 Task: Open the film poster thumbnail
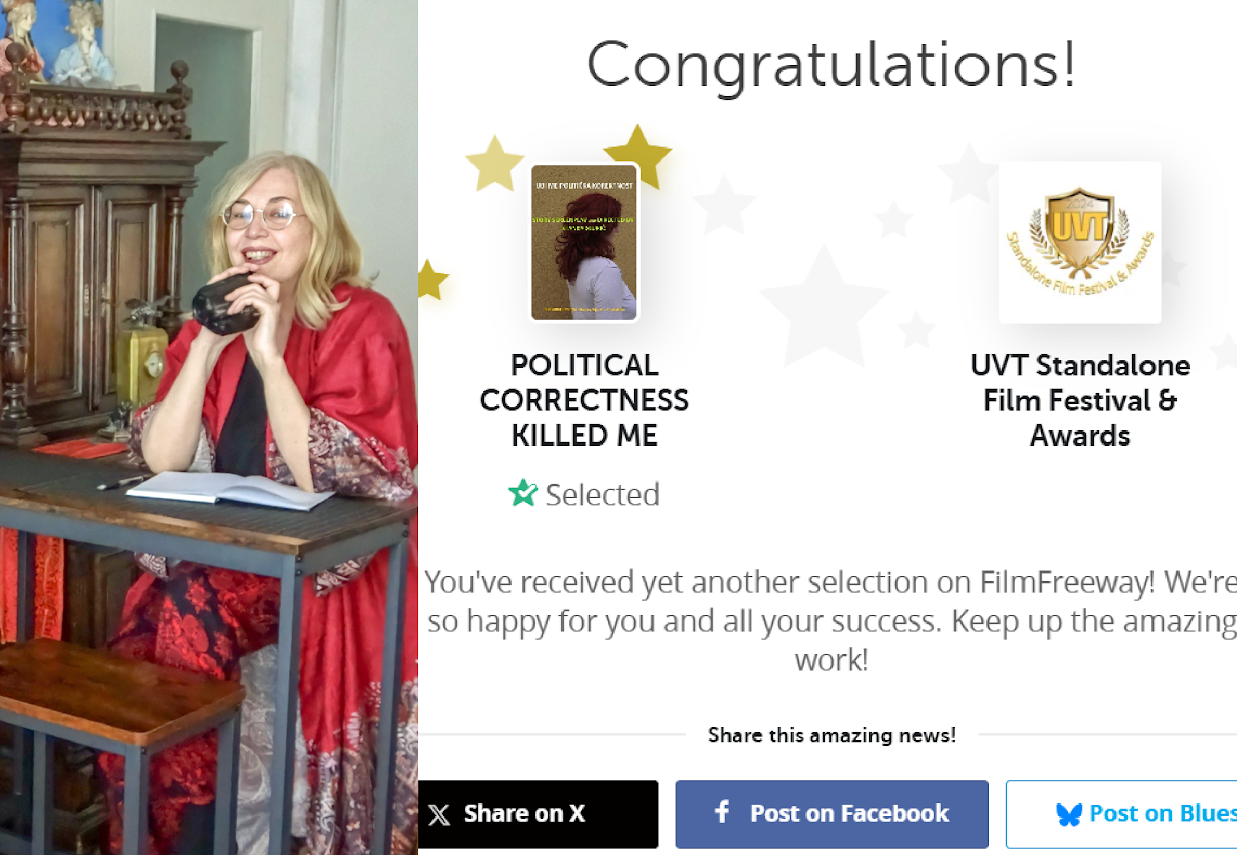pyautogui.click(x=584, y=242)
